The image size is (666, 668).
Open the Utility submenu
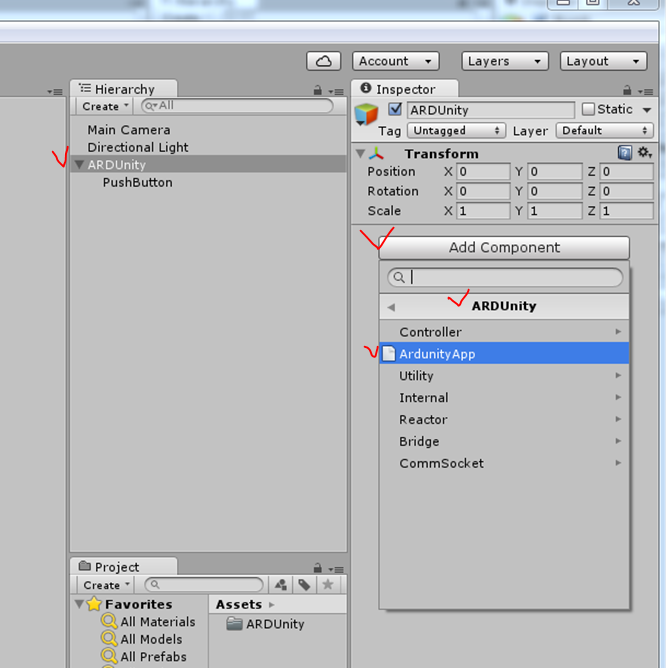(504, 376)
